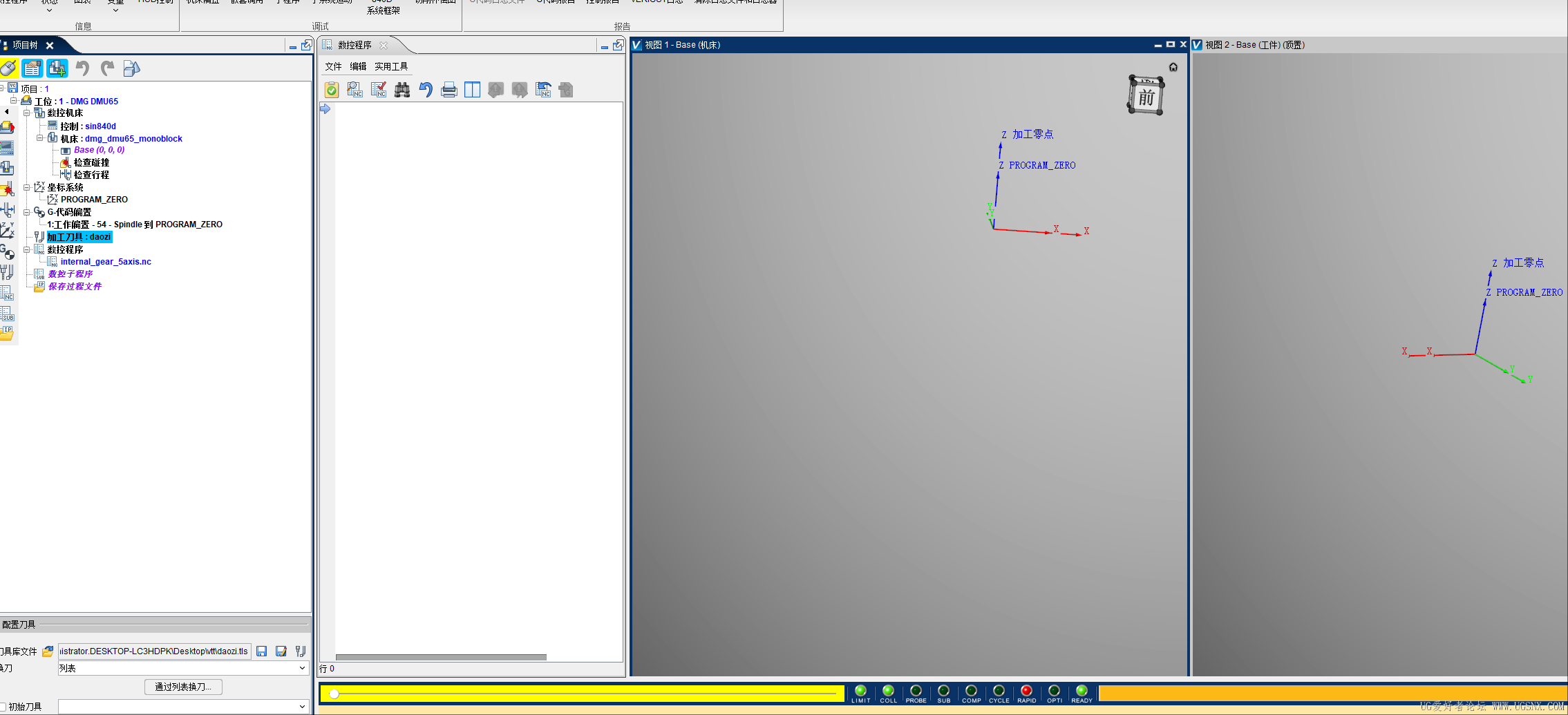Toggle the CYCLE status light
The height and width of the screenshot is (715, 1568).
tap(999, 691)
